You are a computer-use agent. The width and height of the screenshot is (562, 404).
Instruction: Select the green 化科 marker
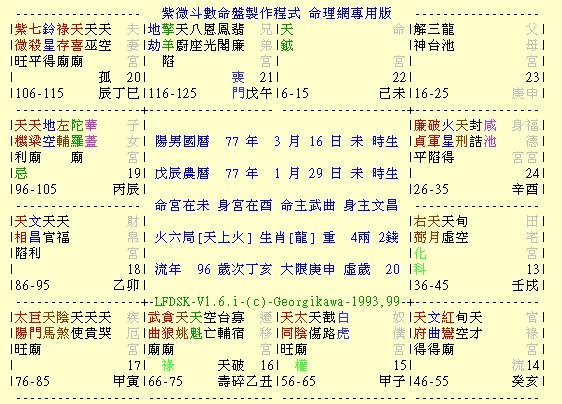[x=420, y=261]
